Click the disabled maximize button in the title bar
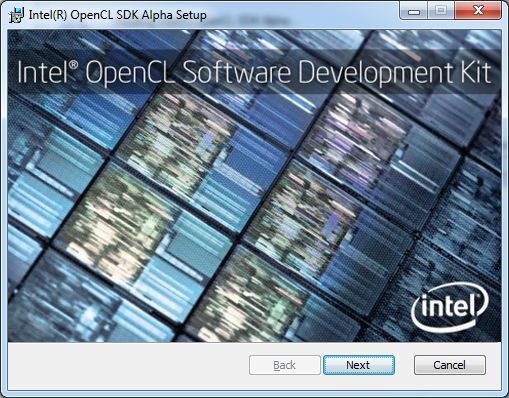 pyautogui.click(x=441, y=11)
